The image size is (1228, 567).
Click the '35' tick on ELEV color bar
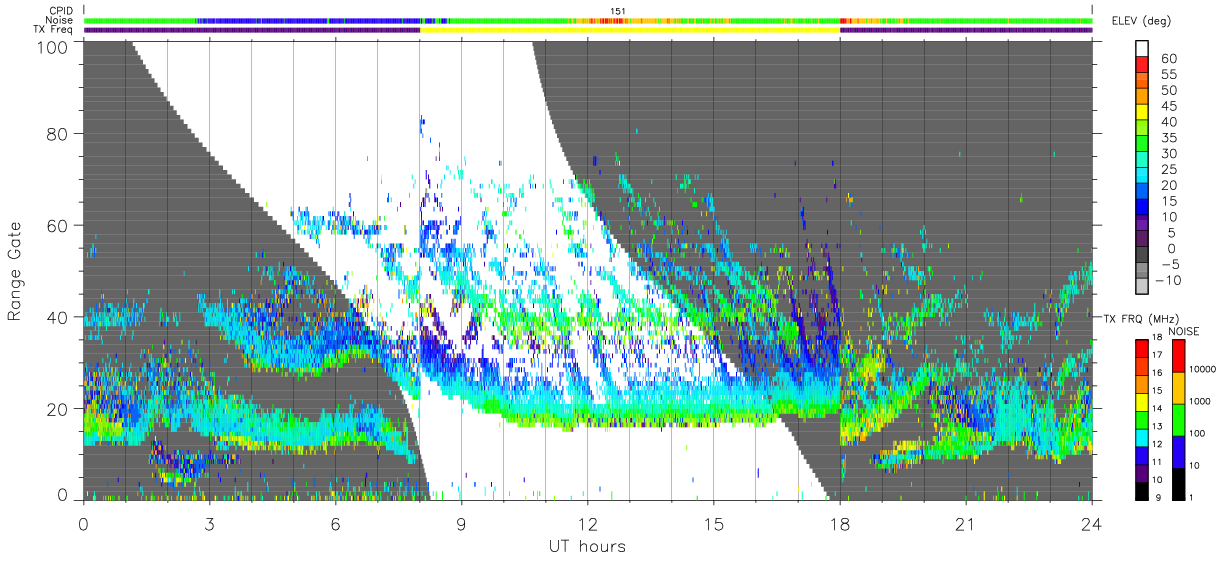tap(1168, 138)
